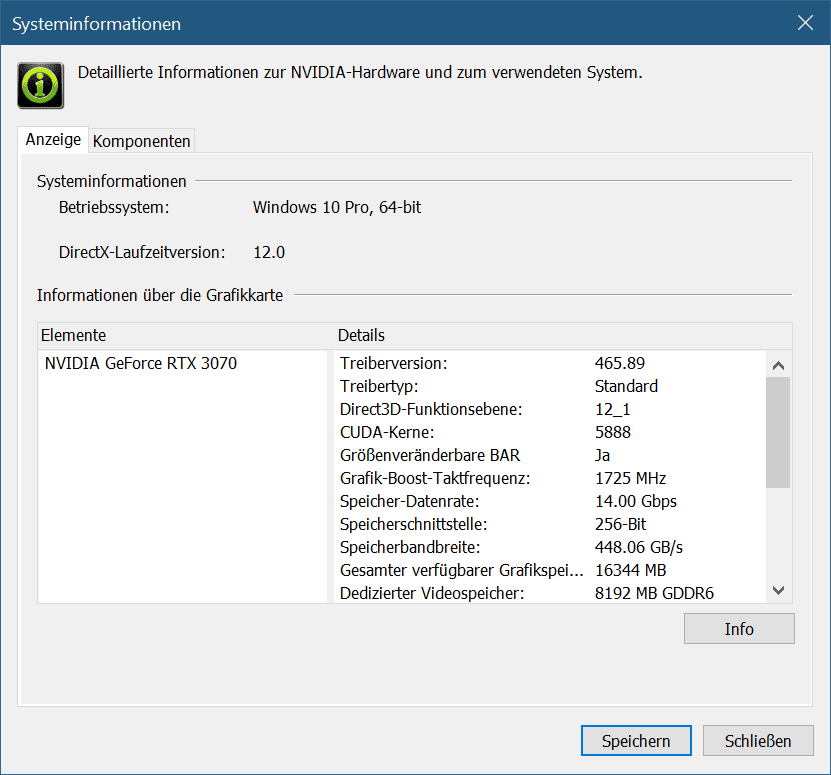Click the Windows 10 Pro, 64-bit text
This screenshot has height=775, width=831.
coord(337,207)
